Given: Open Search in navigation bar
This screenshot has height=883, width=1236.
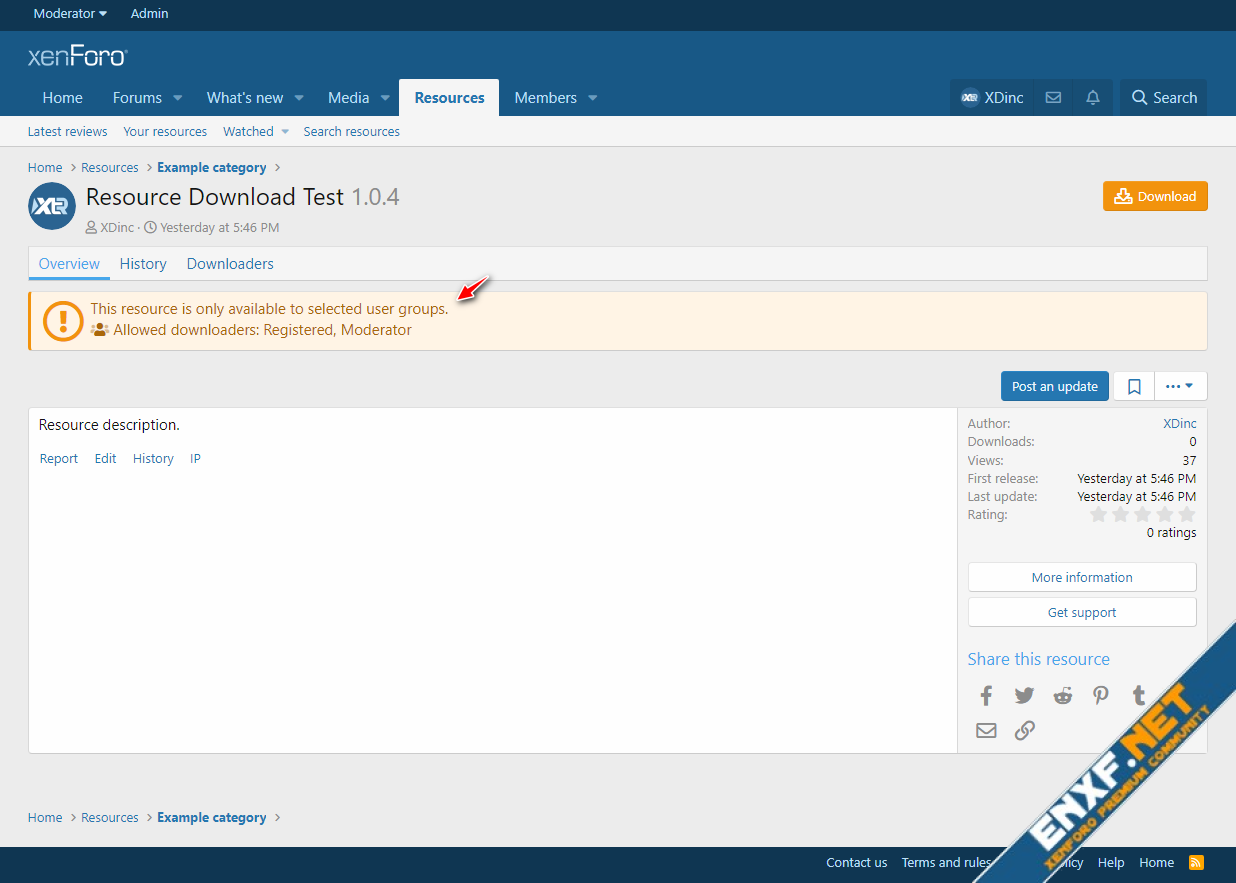Looking at the screenshot, I should pyautogui.click(x=1163, y=98).
